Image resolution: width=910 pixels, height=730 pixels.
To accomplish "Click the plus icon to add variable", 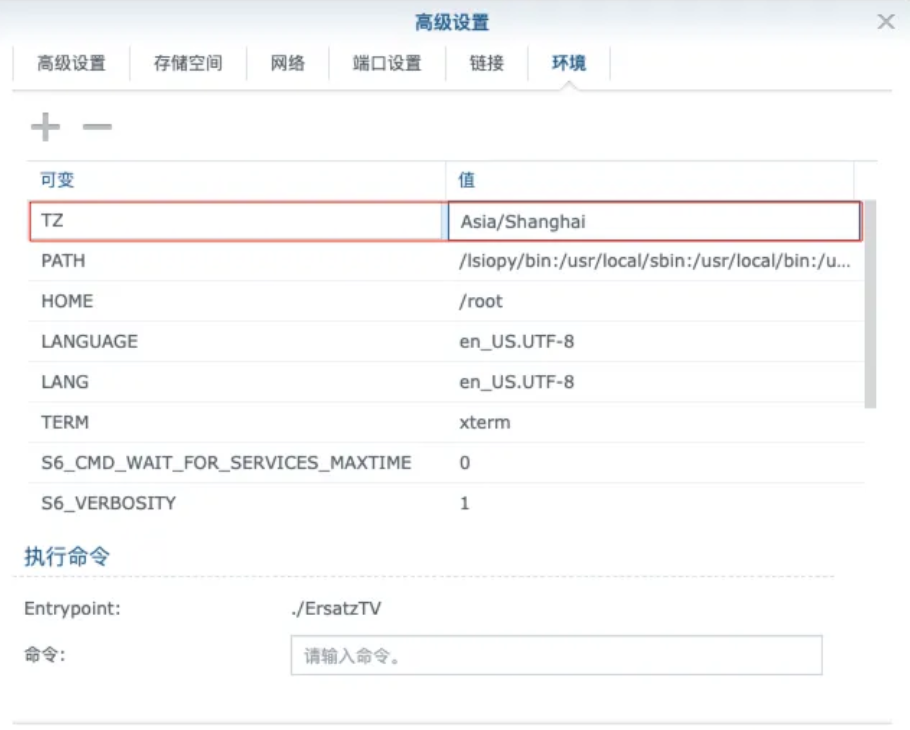I will (45, 127).
